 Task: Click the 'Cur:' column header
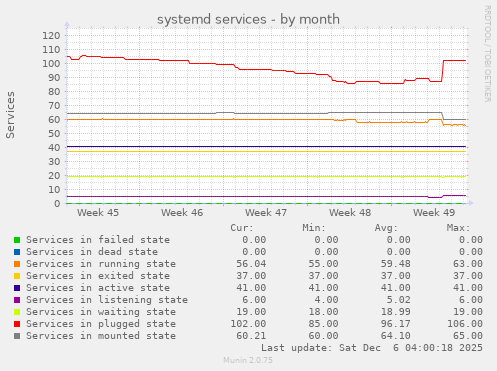242,228
